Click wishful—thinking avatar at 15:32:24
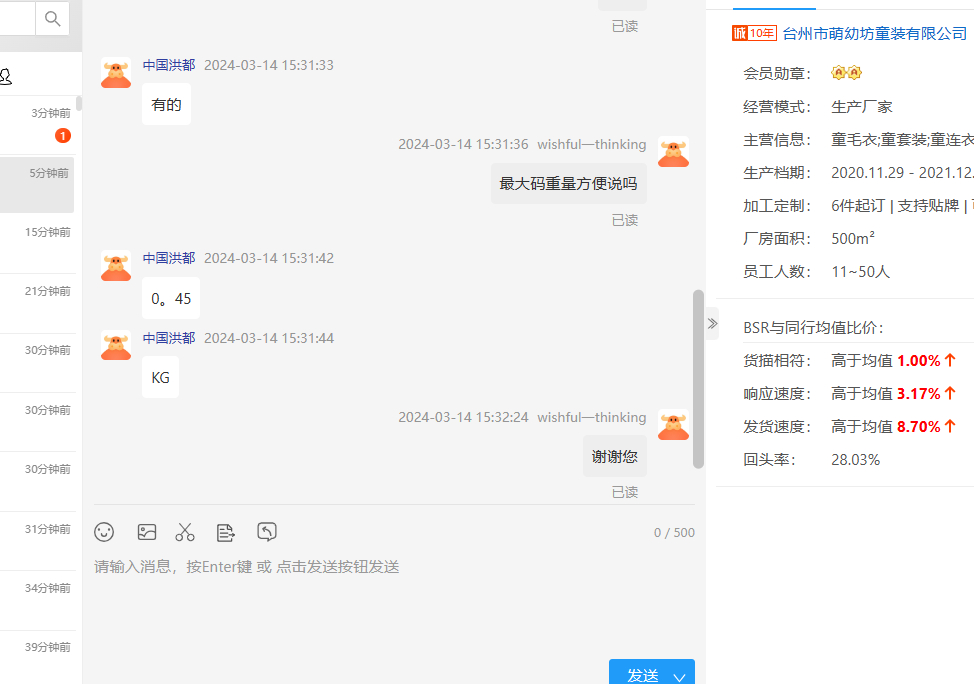This screenshot has width=974, height=684. (673, 424)
